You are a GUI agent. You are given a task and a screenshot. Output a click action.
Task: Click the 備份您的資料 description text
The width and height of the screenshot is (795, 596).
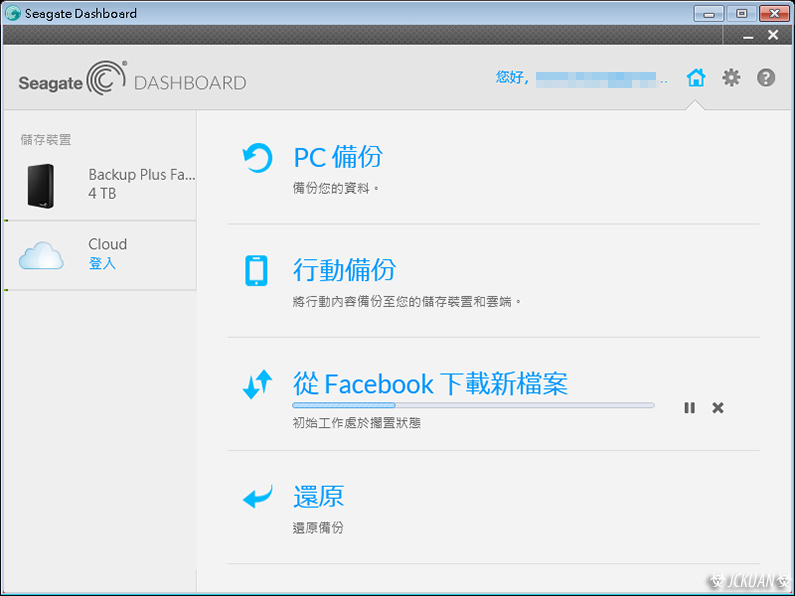[x=336, y=188]
